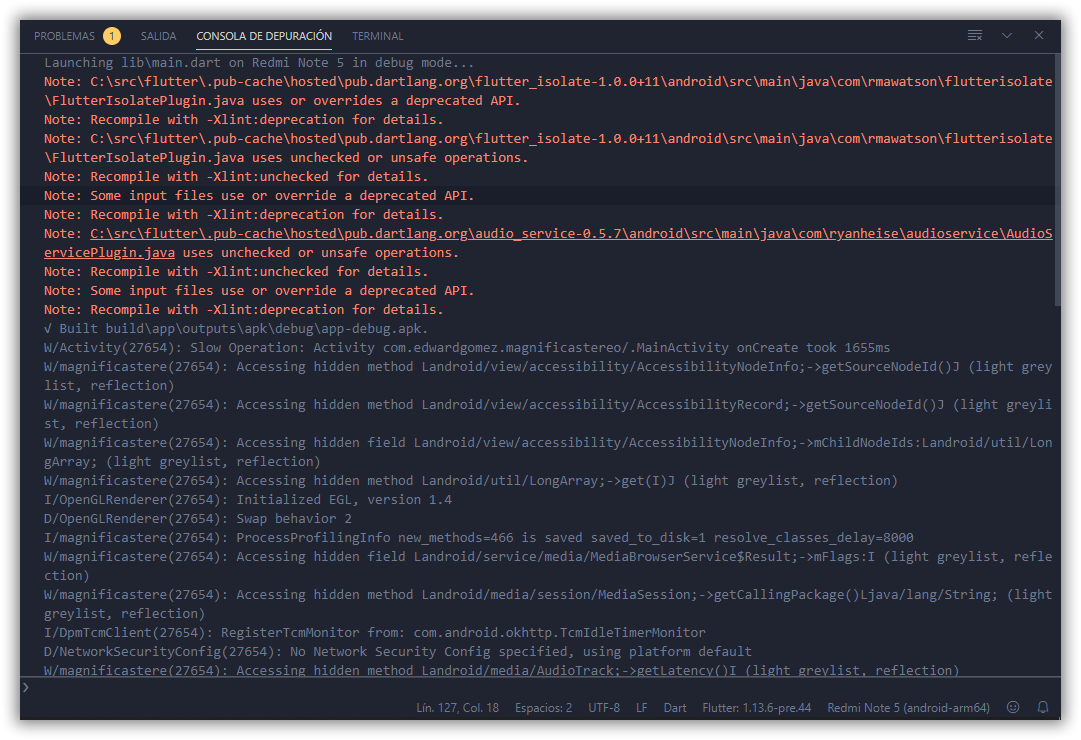Screen dimensions: 1081x740
Task: Open notifications bell icon
Action: [x=1043, y=707]
